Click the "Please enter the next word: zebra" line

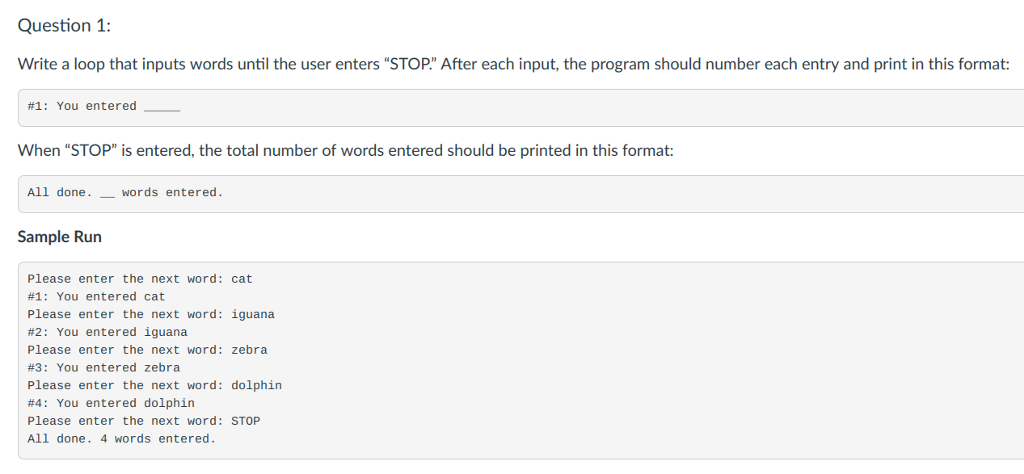pyautogui.click(x=147, y=350)
